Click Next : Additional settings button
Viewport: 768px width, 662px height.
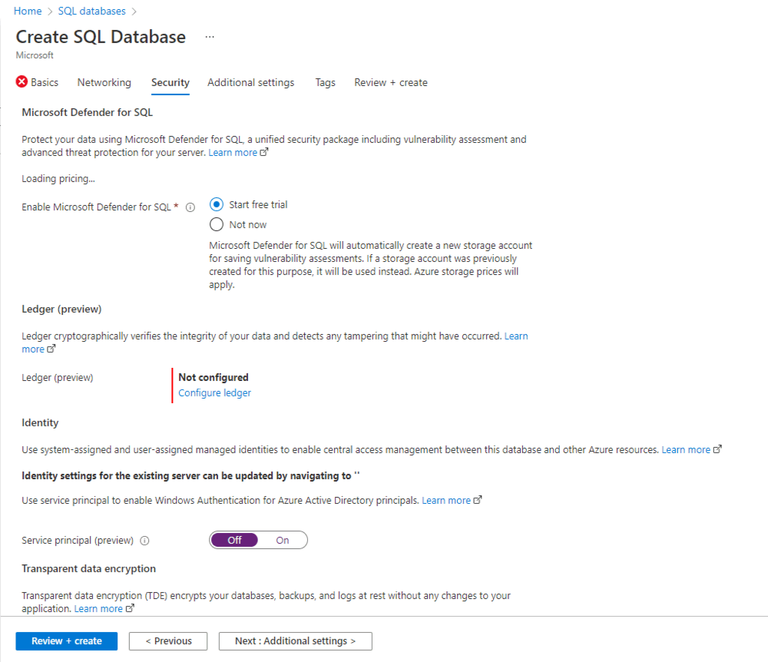coord(295,641)
